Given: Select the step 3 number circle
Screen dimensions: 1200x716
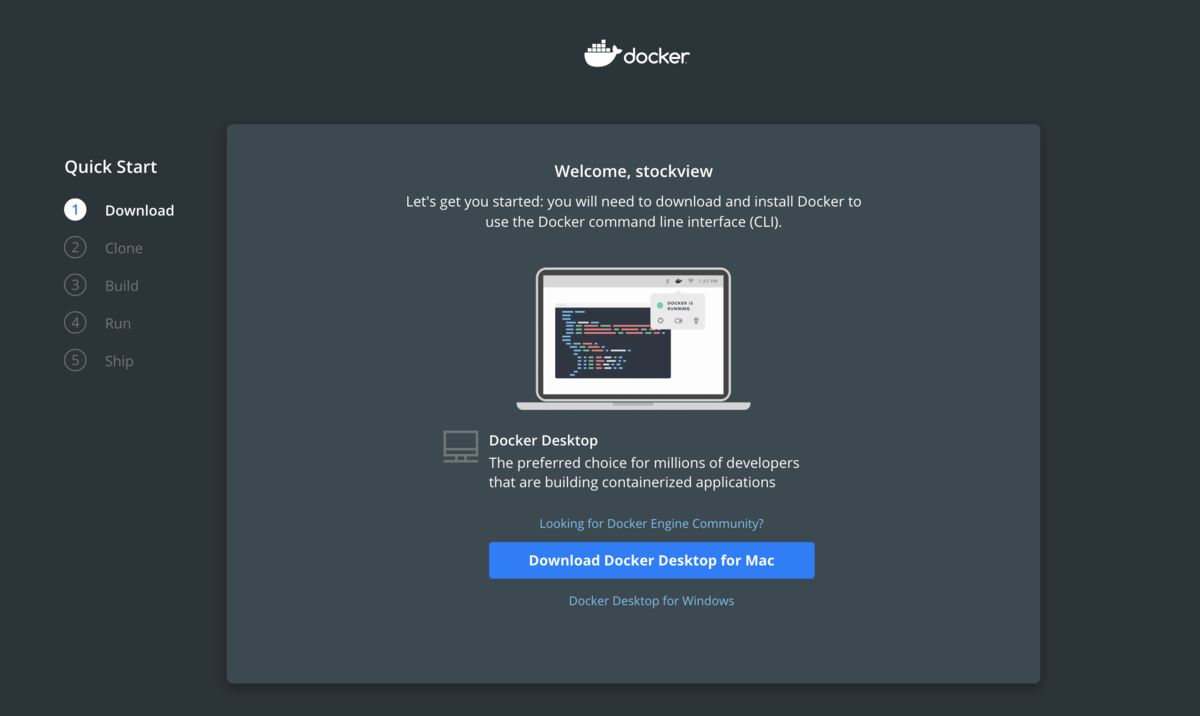Looking at the screenshot, I should click(x=75, y=285).
